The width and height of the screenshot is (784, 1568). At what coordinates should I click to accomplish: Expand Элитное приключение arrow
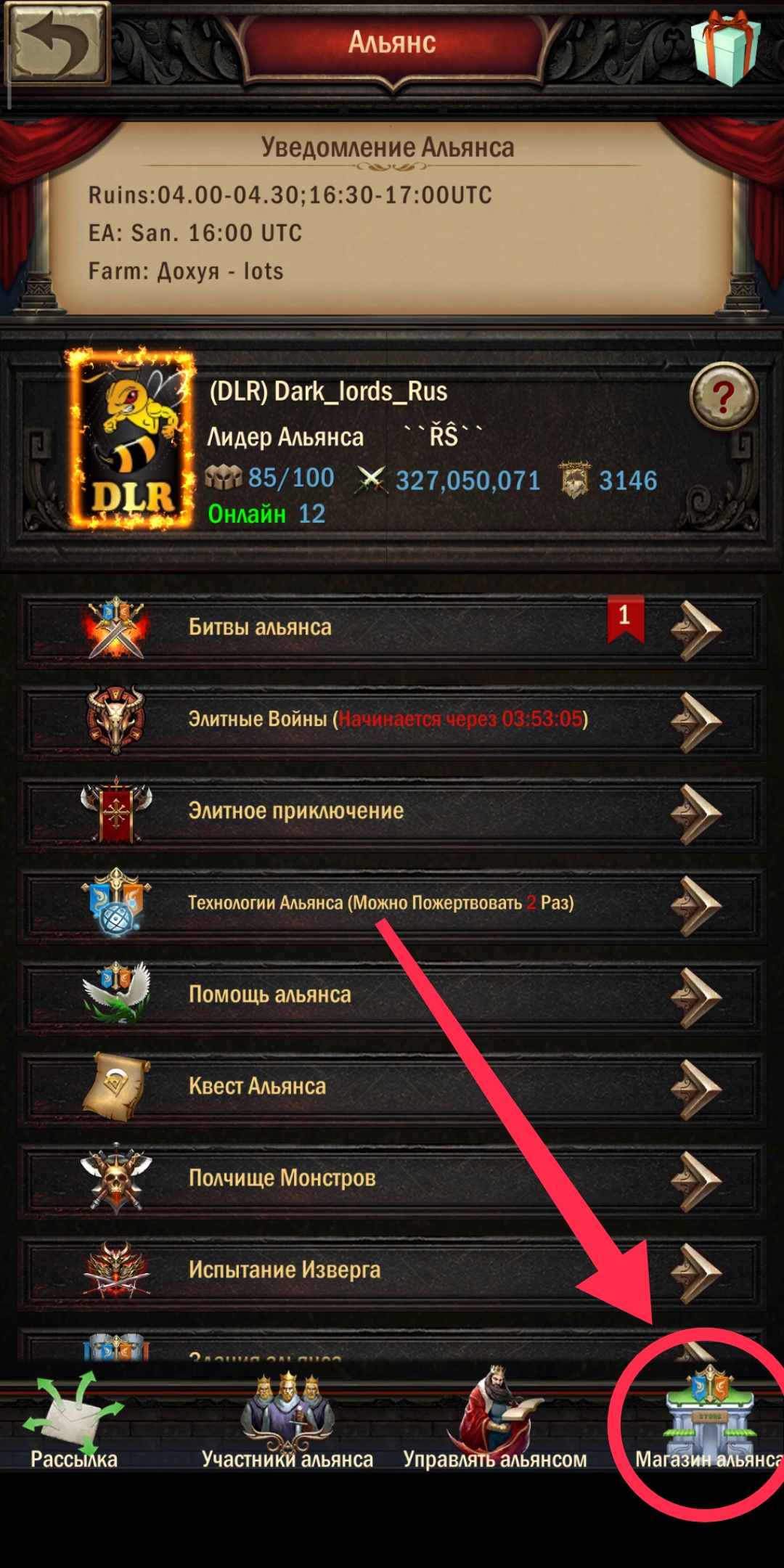tap(695, 813)
